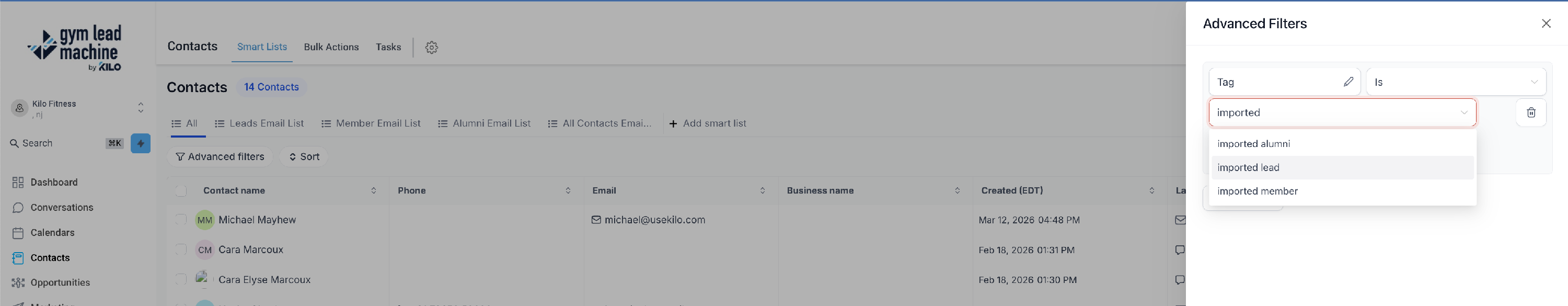This screenshot has height=306, width=1568.
Task: Open the Member Email List tab
Action: point(371,124)
